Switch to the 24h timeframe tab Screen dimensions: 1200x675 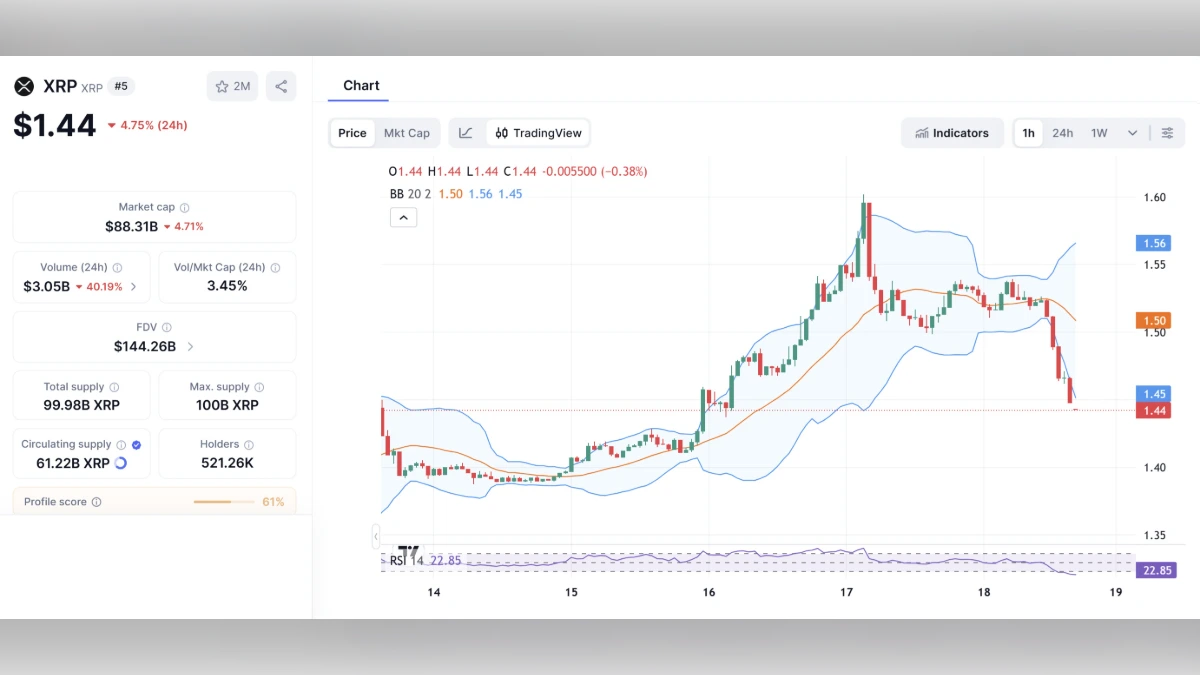coord(1062,132)
